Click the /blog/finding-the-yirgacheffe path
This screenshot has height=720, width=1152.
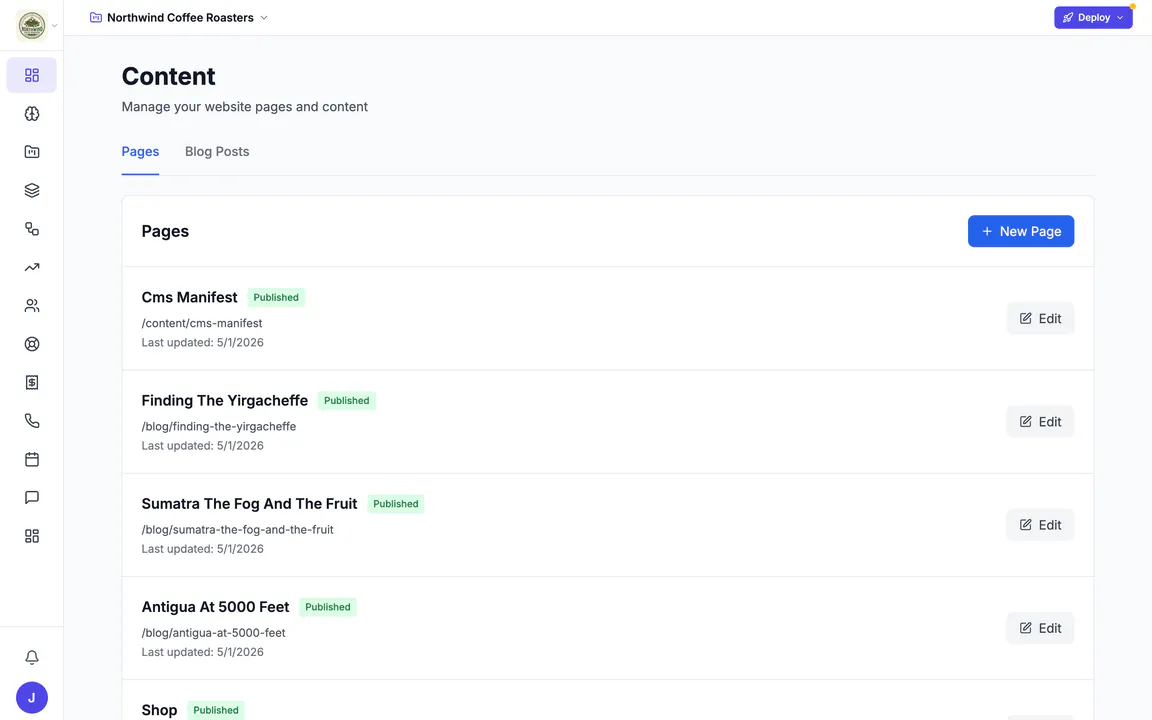pyautogui.click(x=219, y=426)
